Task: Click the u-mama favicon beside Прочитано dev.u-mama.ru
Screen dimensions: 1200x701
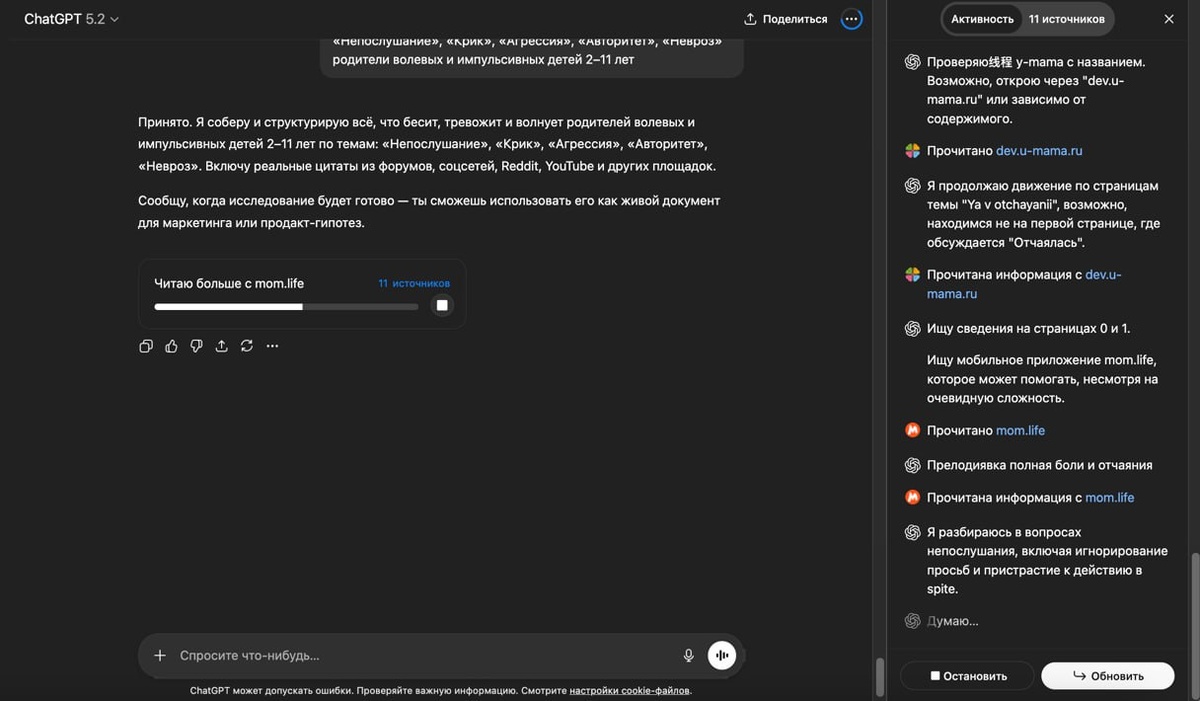Action: coord(912,151)
